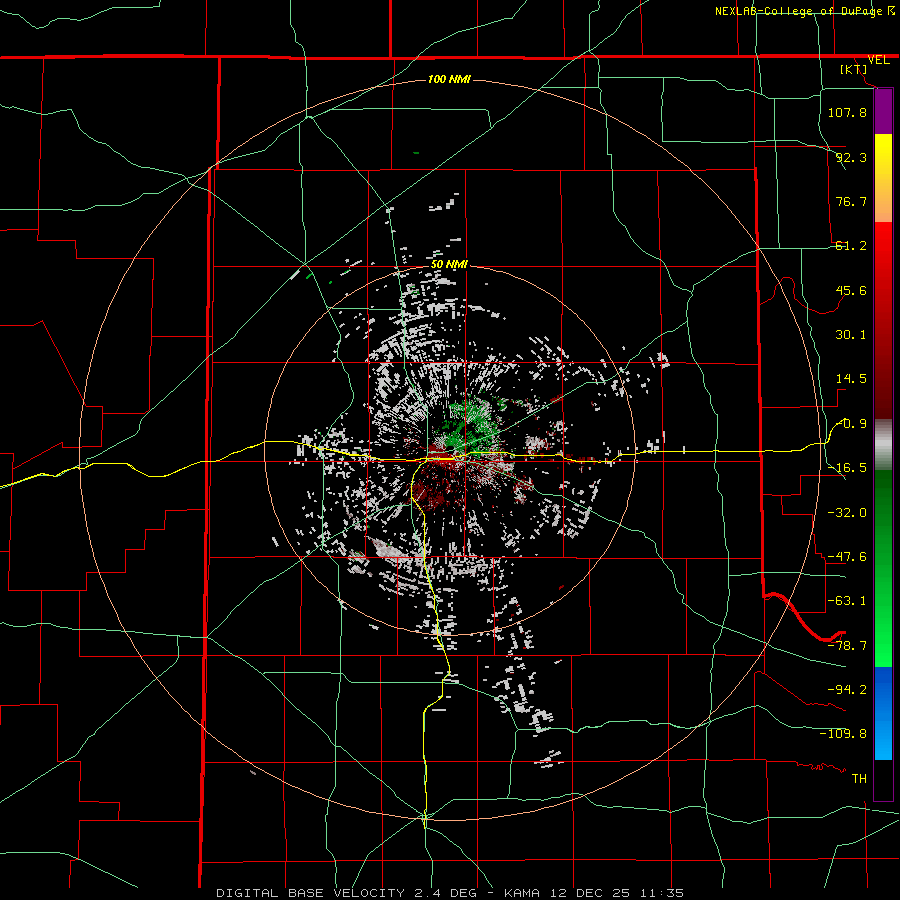The height and width of the screenshot is (900, 900).
Task: Pick the gray segment of the color bar
Action: click(x=883, y=445)
